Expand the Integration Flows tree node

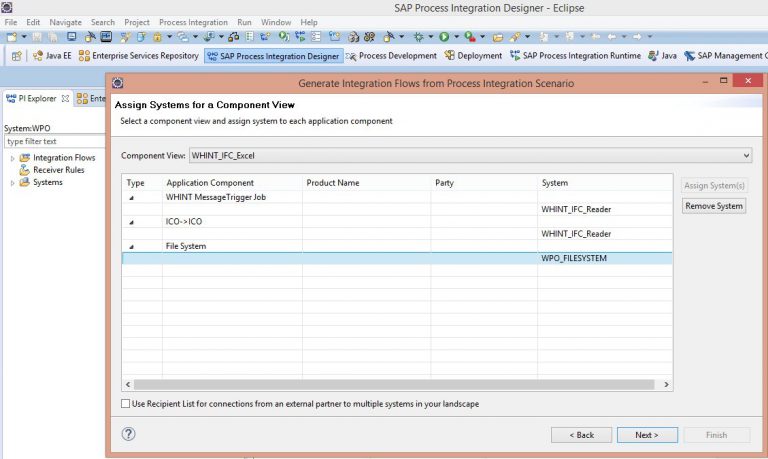(x=12, y=158)
